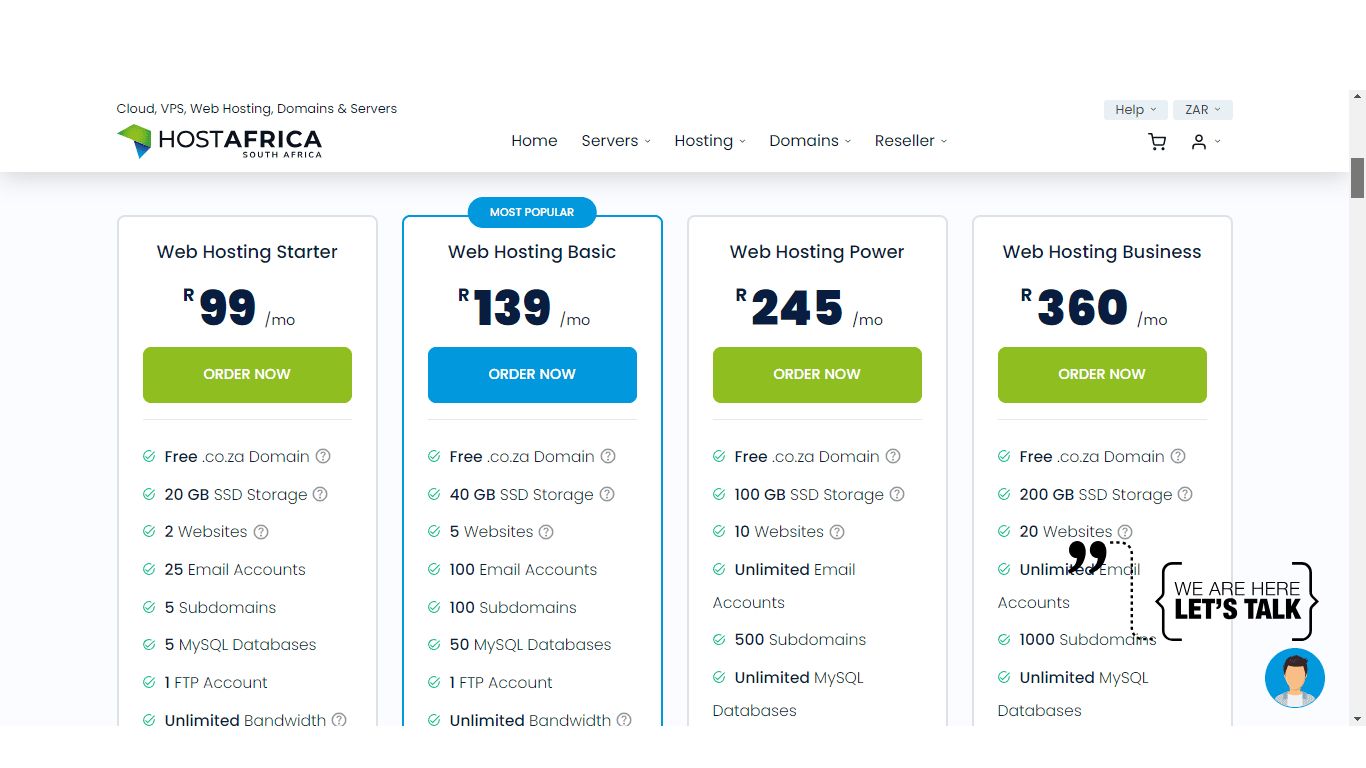1366x768 pixels.
Task: Click the scrollbar up arrow
Action: (x=1357, y=97)
